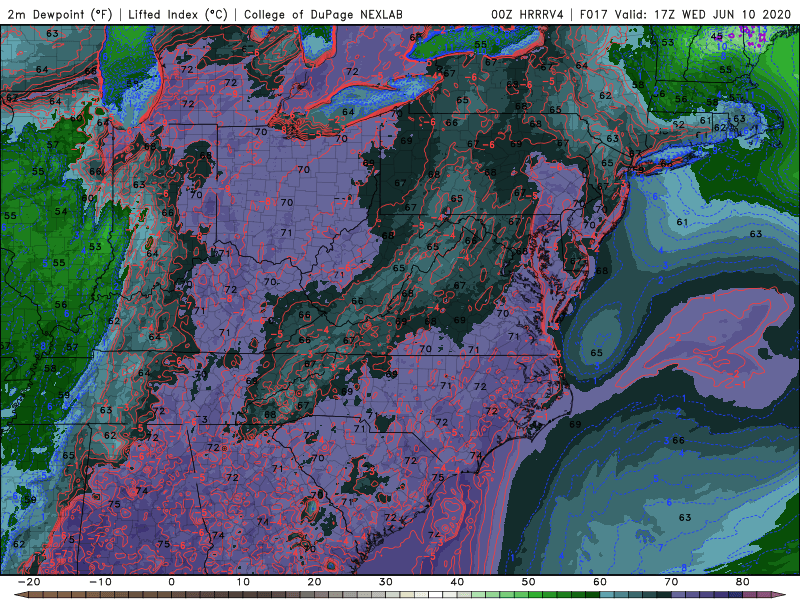
Task: Click the '2m Dewpoint (°F)' title text
Action: pyautogui.click(x=59, y=14)
